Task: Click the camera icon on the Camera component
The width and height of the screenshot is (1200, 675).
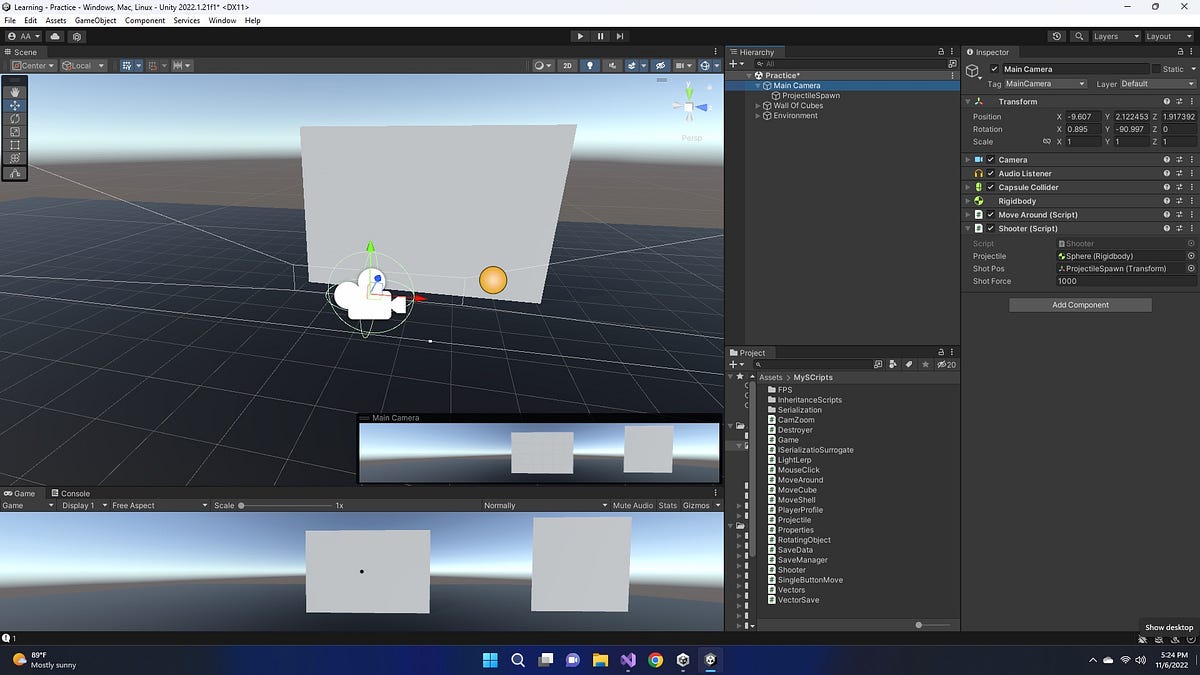Action: pyautogui.click(x=977, y=159)
